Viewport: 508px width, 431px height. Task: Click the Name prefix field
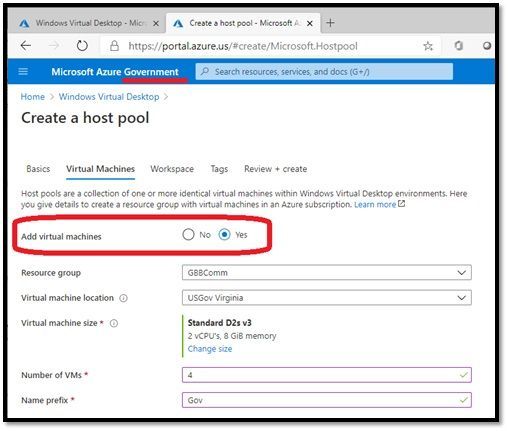(327, 400)
